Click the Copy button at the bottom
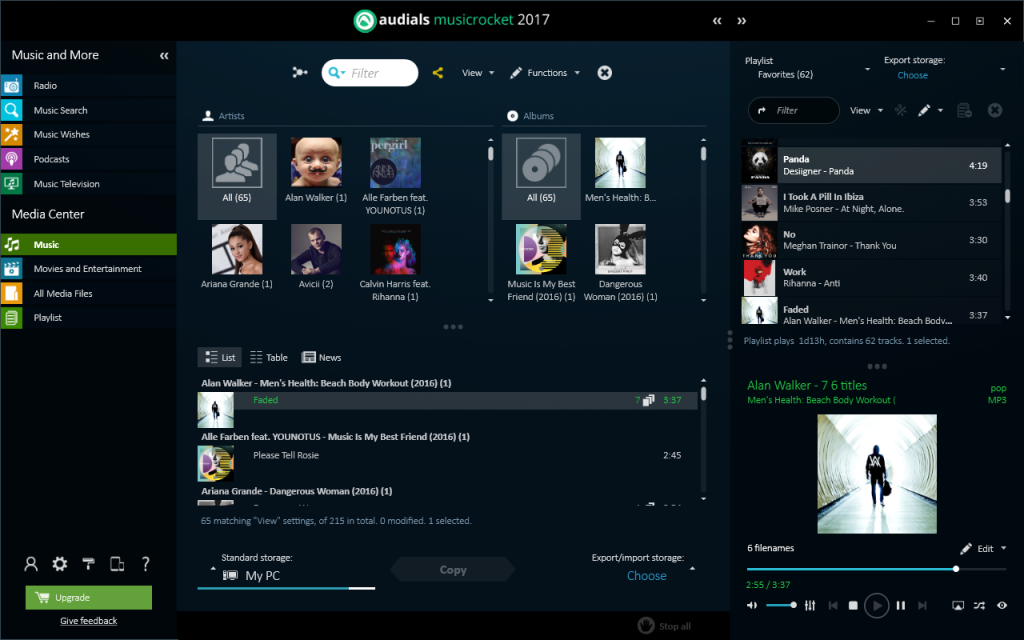The height and width of the screenshot is (640, 1024). click(452, 569)
